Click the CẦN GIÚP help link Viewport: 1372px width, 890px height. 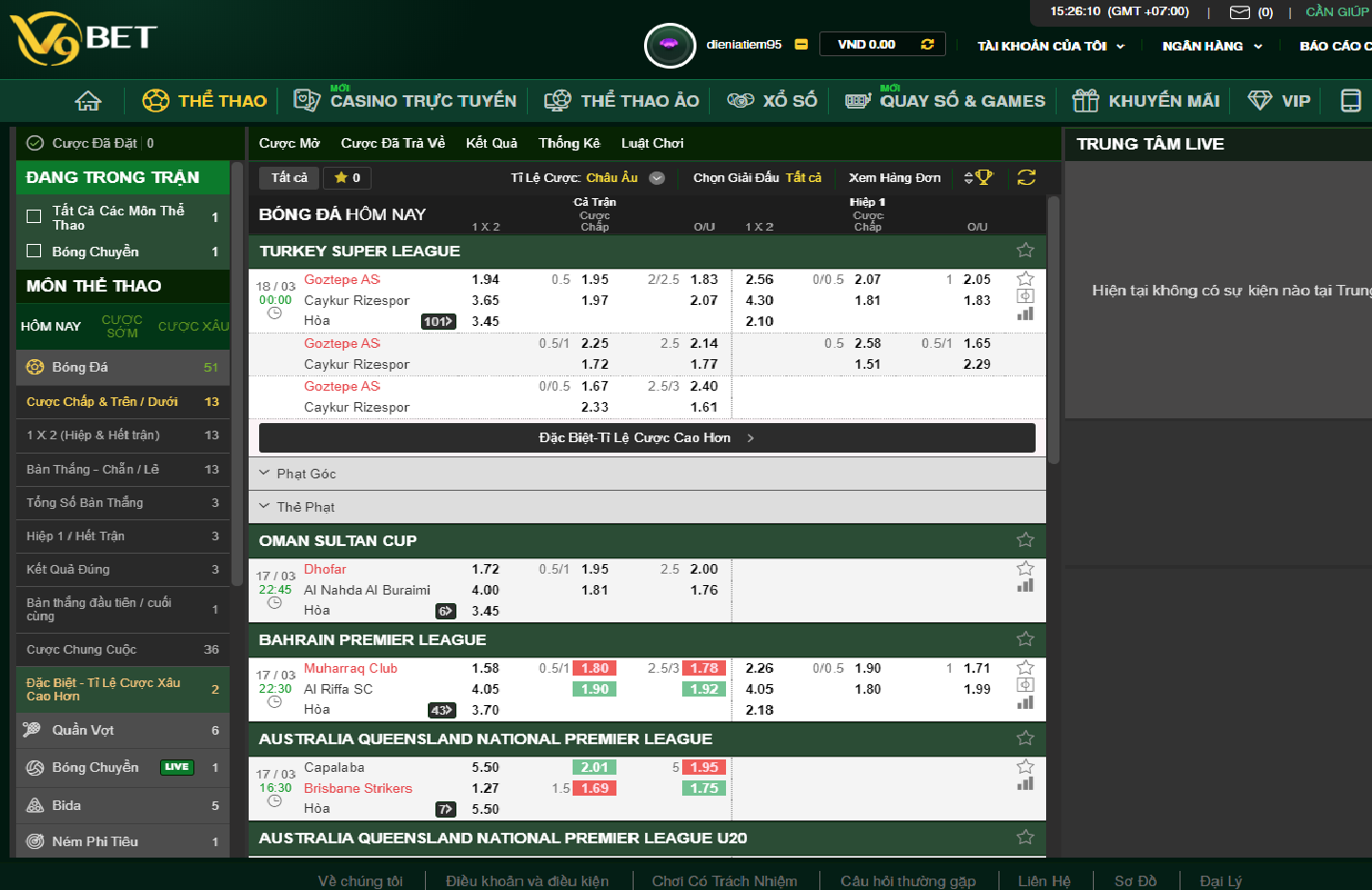1338,11
